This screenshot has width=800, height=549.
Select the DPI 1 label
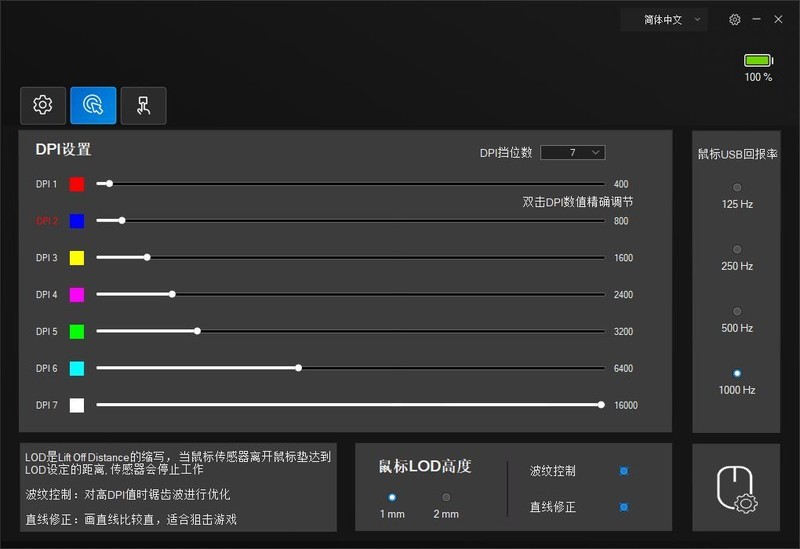pos(46,184)
